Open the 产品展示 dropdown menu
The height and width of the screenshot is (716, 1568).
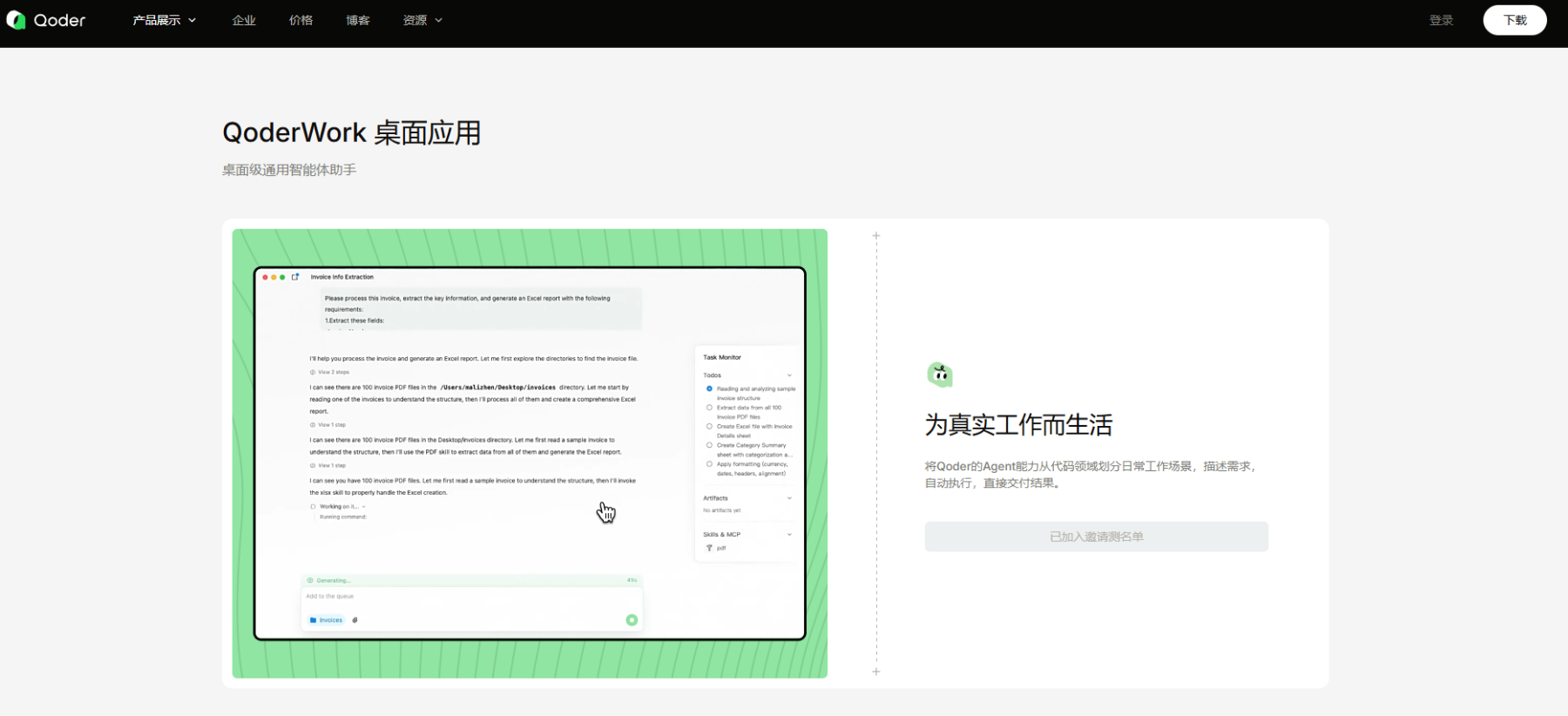click(164, 20)
